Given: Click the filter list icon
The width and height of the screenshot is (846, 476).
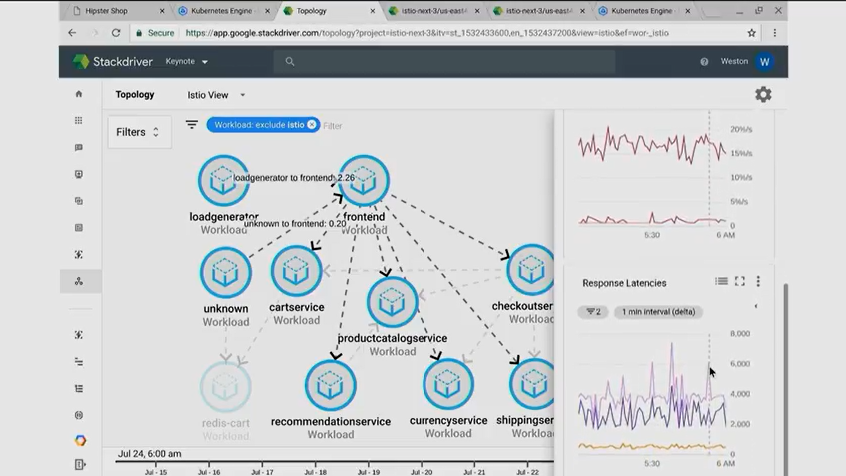Looking at the screenshot, I should coord(192,125).
